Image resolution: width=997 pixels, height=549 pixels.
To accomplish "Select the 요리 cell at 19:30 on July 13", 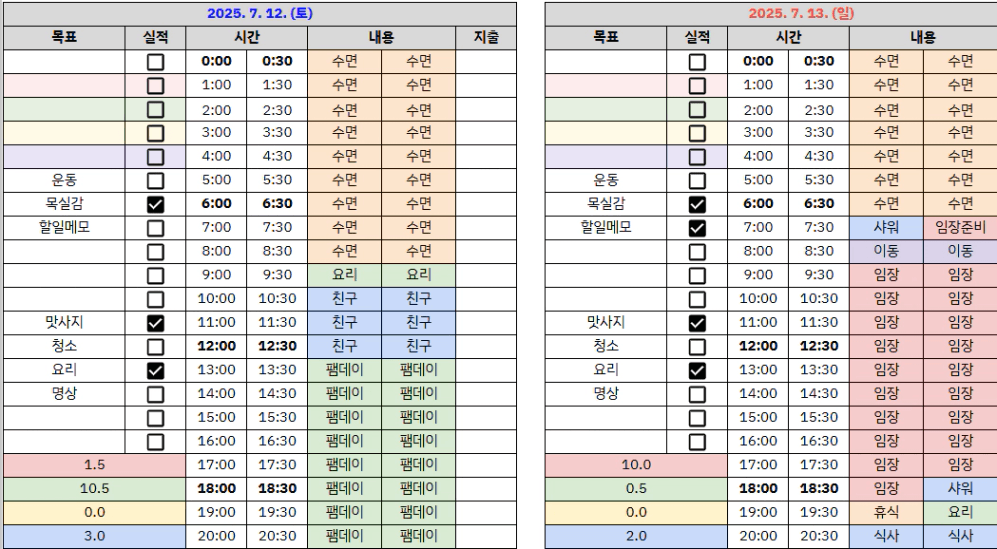I will tap(960, 512).
